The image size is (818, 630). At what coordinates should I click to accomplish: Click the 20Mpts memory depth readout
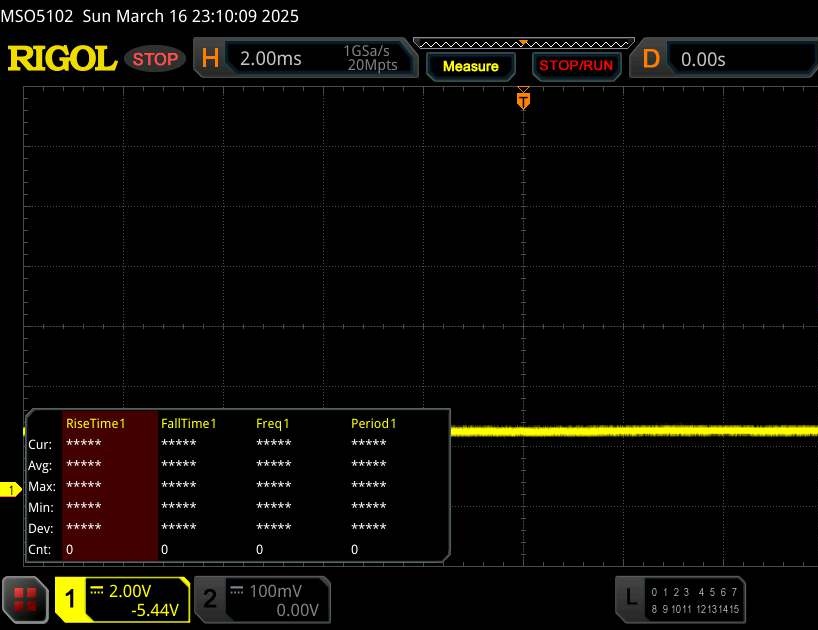click(372, 65)
